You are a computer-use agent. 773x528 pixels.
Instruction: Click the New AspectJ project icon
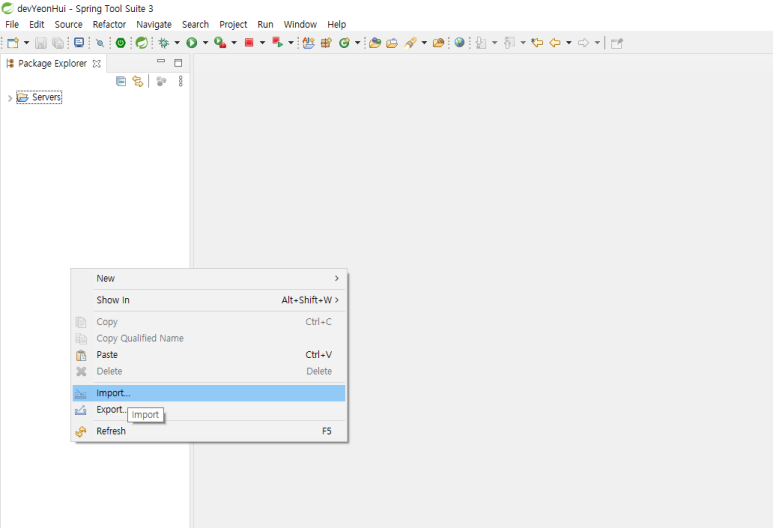click(309, 43)
